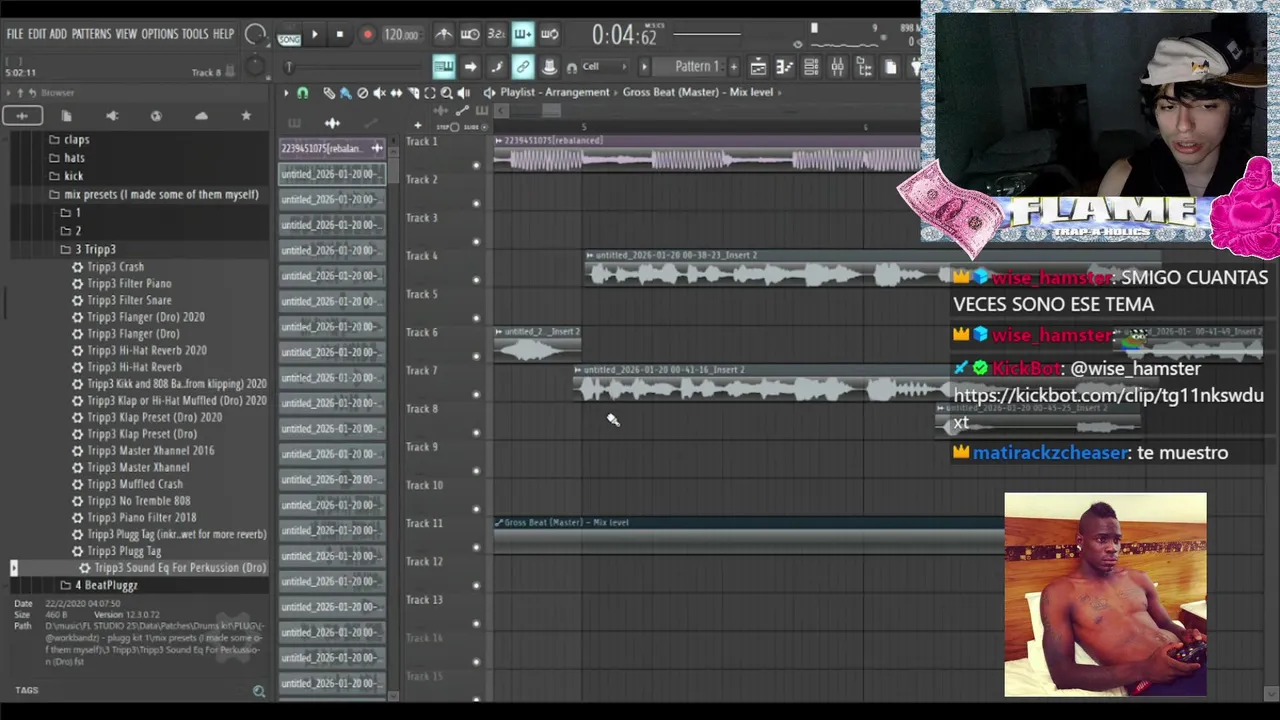Choose the Select marquee tool
1280x720 pixels.
click(430, 92)
